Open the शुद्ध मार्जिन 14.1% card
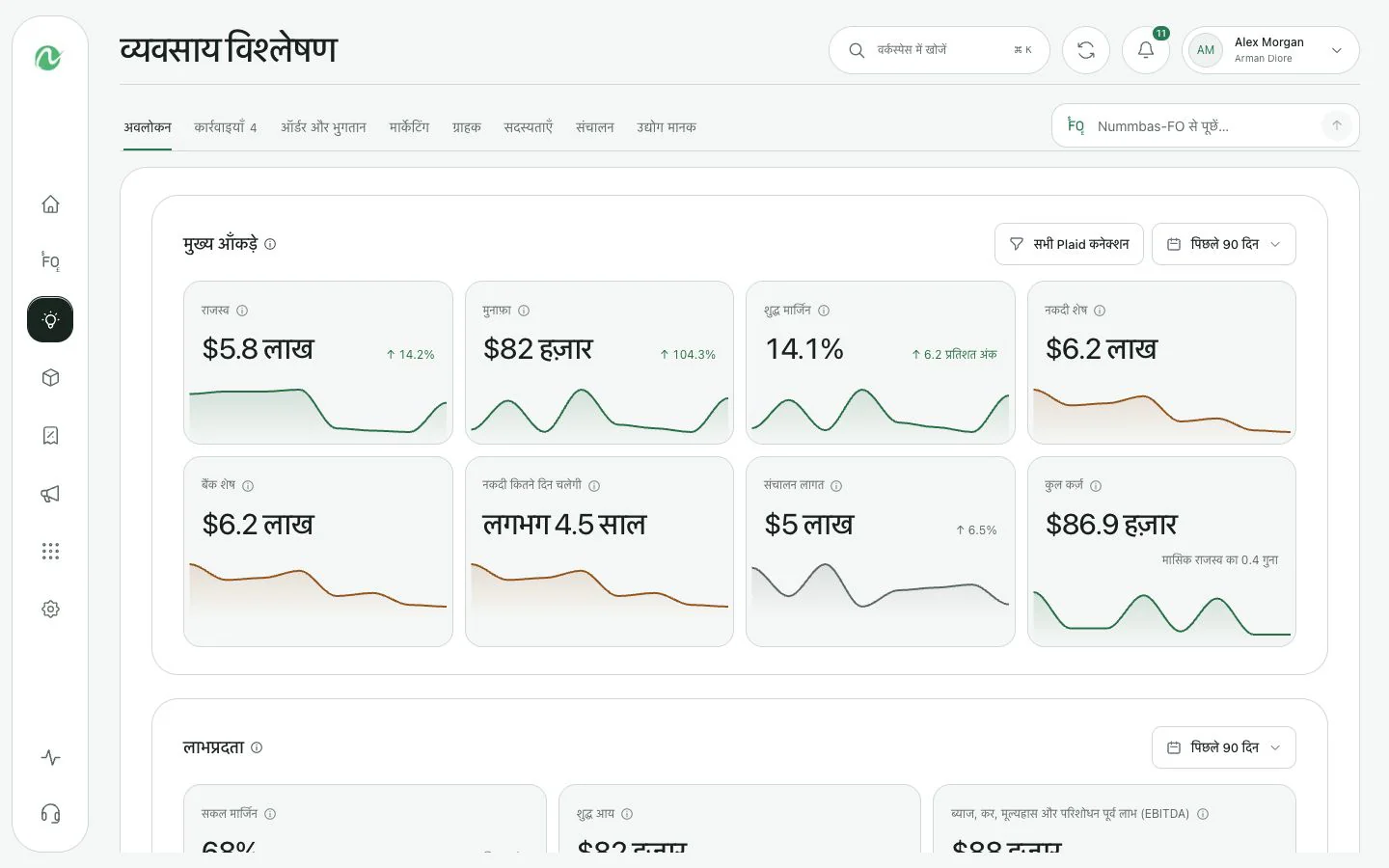This screenshot has width=1389, height=868. (881, 363)
